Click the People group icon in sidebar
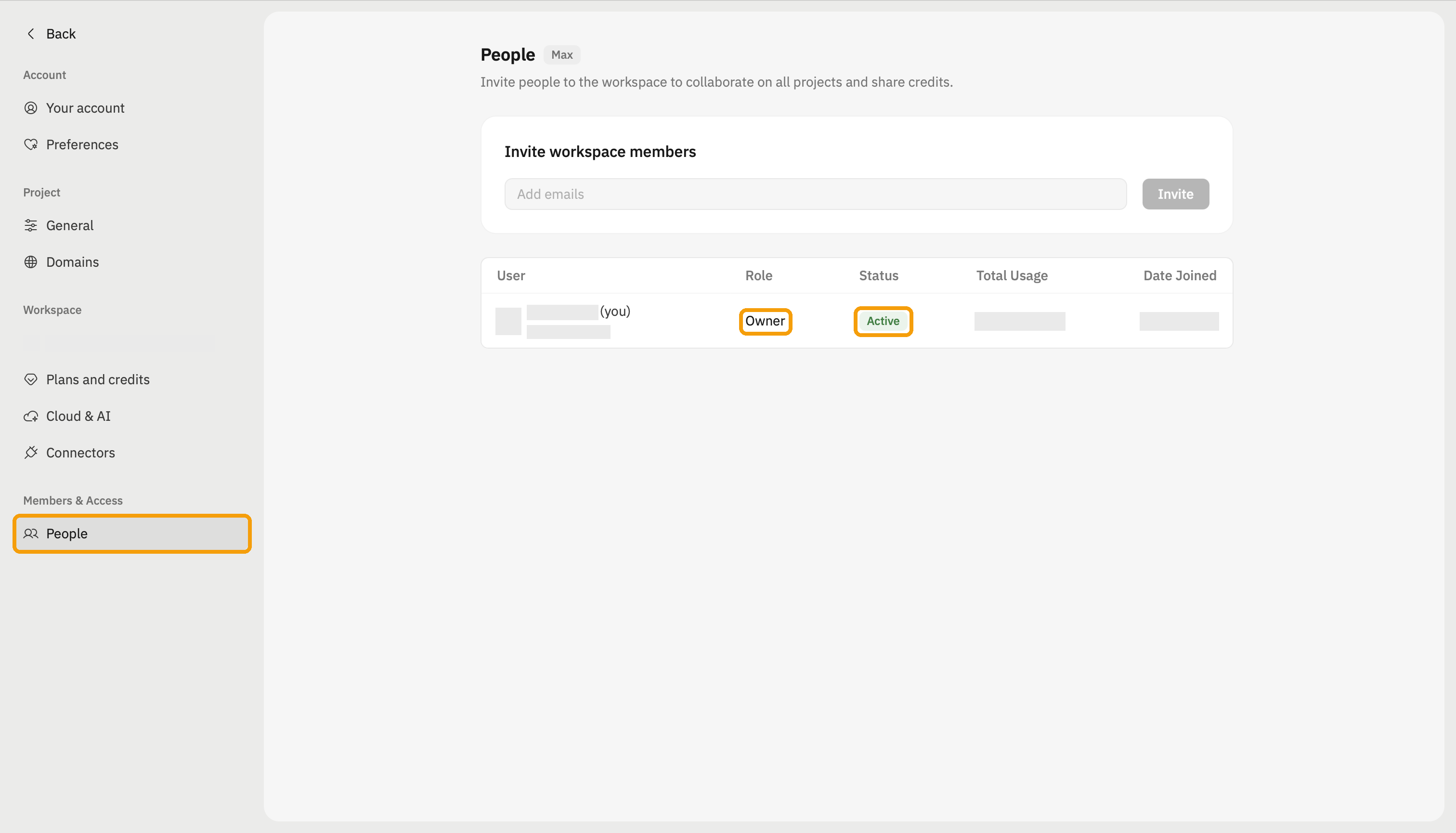 coord(31,533)
